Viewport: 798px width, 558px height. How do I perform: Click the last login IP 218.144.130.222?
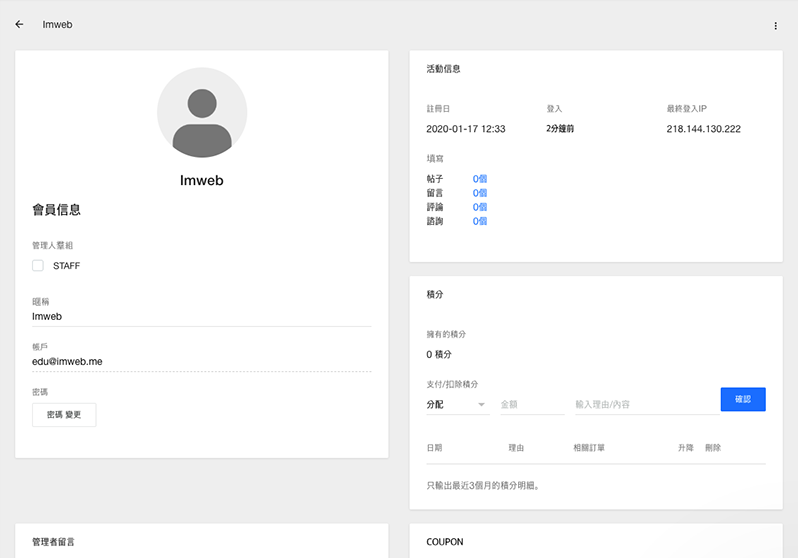click(x=703, y=129)
